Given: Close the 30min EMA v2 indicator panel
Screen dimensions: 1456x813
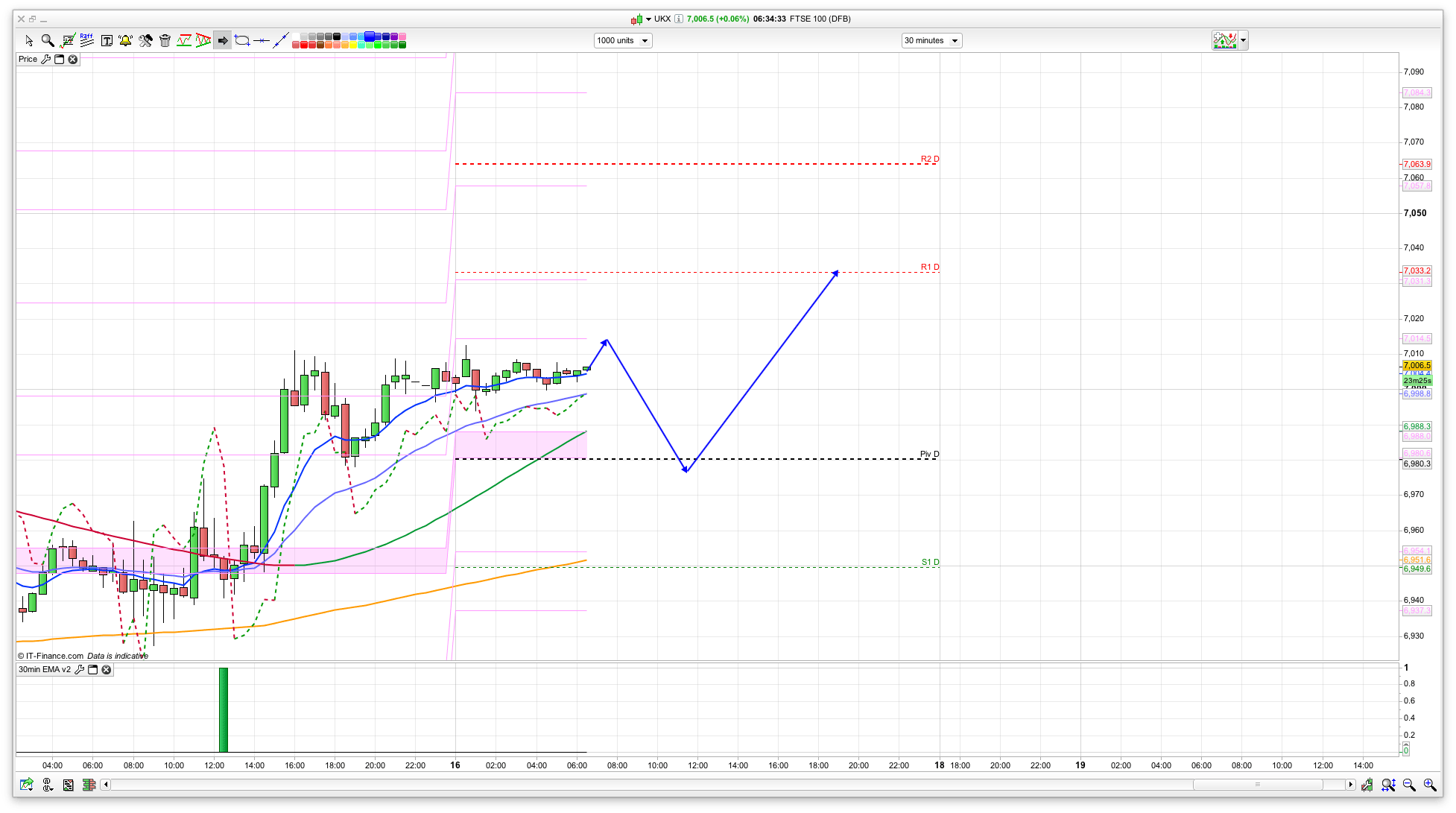Looking at the screenshot, I should pos(107,670).
